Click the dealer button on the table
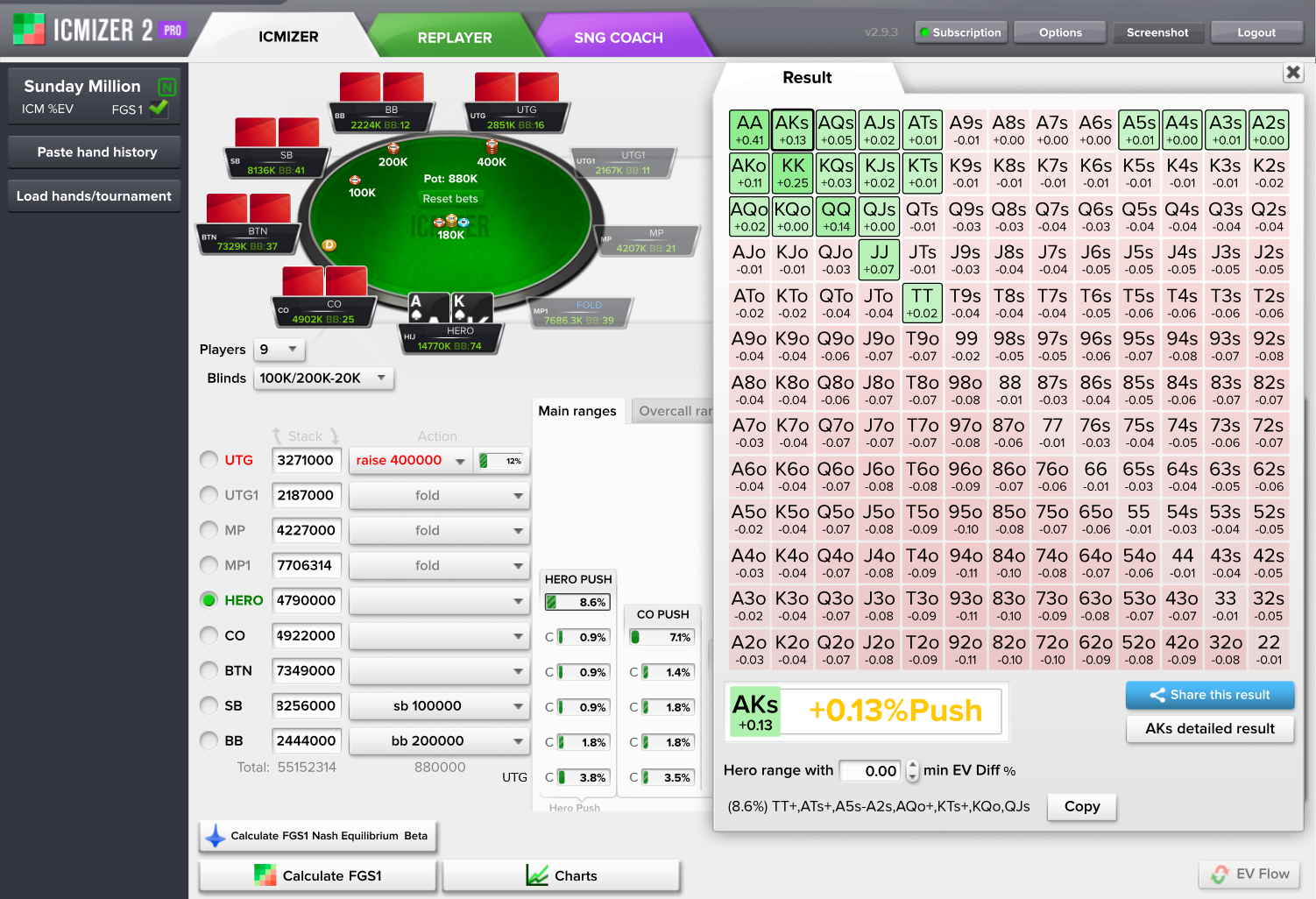 [x=329, y=245]
